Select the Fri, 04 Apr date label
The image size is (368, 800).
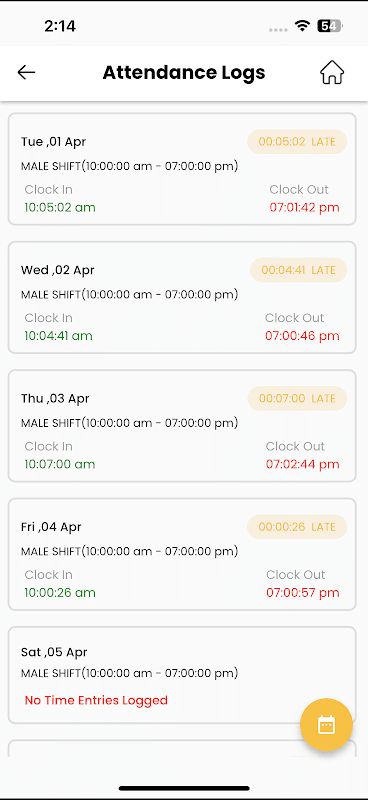(51, 527)
